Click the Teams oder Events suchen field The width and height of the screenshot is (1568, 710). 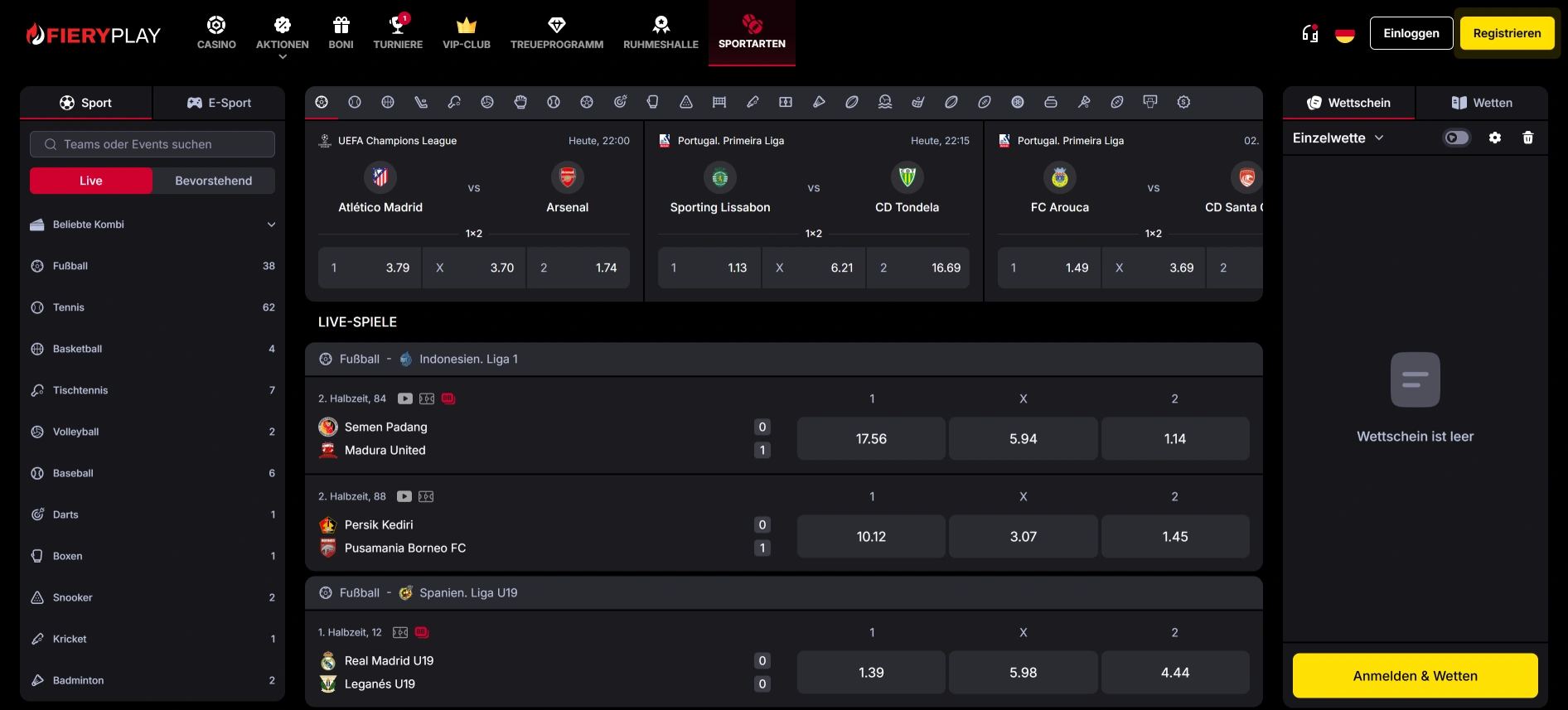152,144
